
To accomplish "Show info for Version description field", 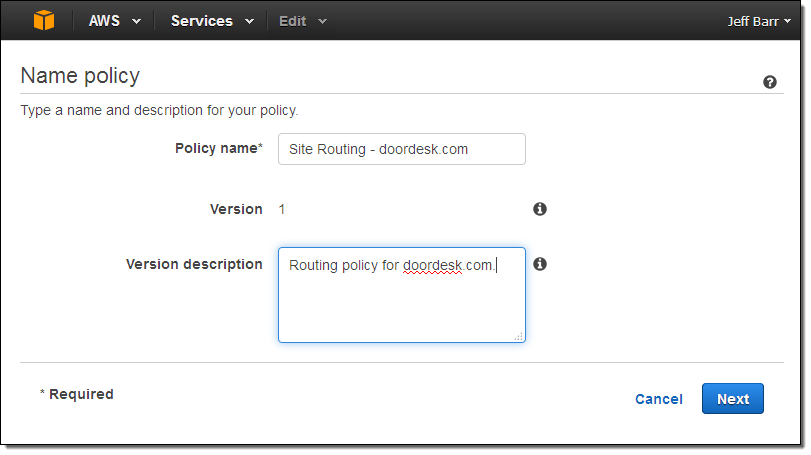I will click(x=540, y=264).
